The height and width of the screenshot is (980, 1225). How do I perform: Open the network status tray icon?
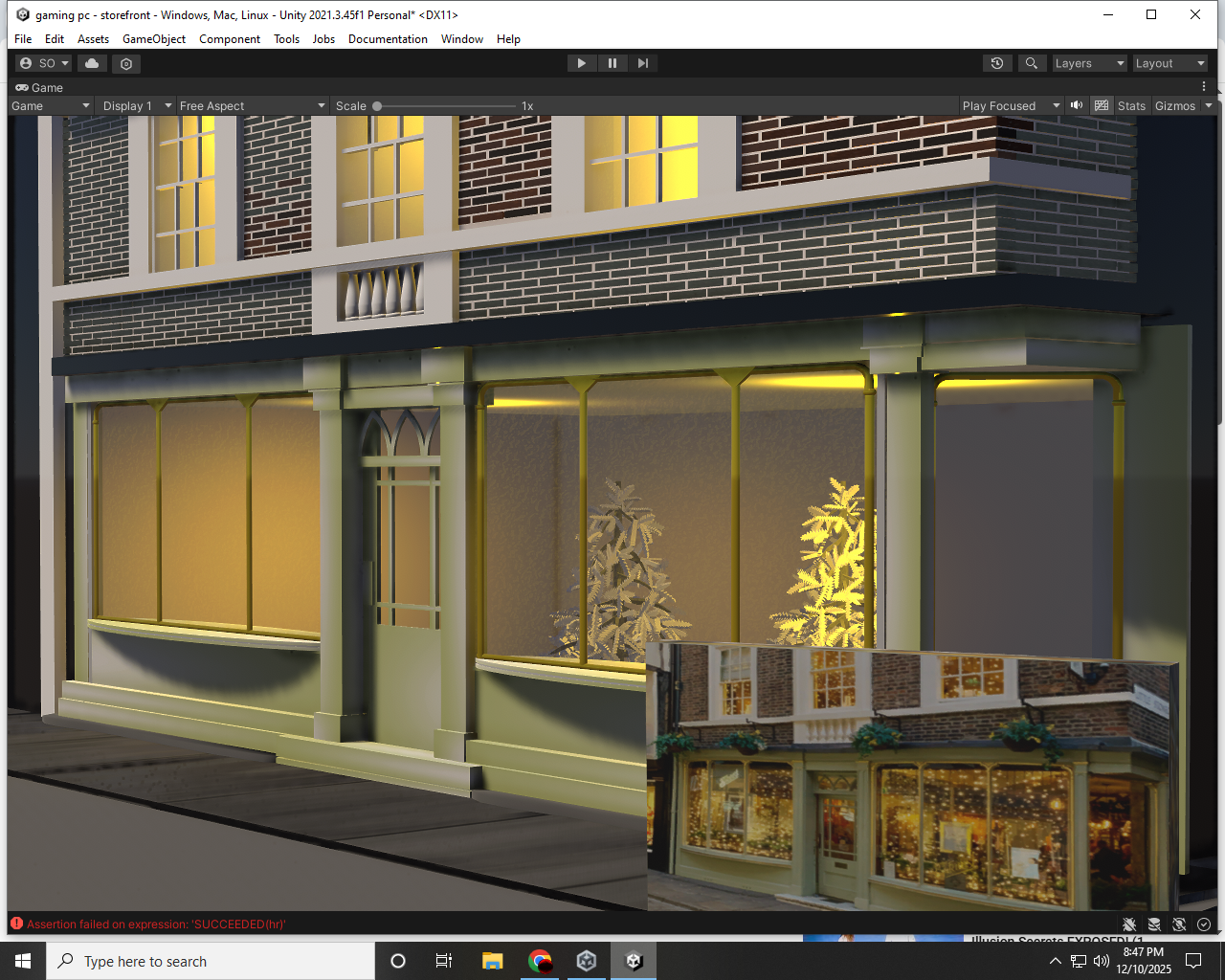(x=1079, y=961)
